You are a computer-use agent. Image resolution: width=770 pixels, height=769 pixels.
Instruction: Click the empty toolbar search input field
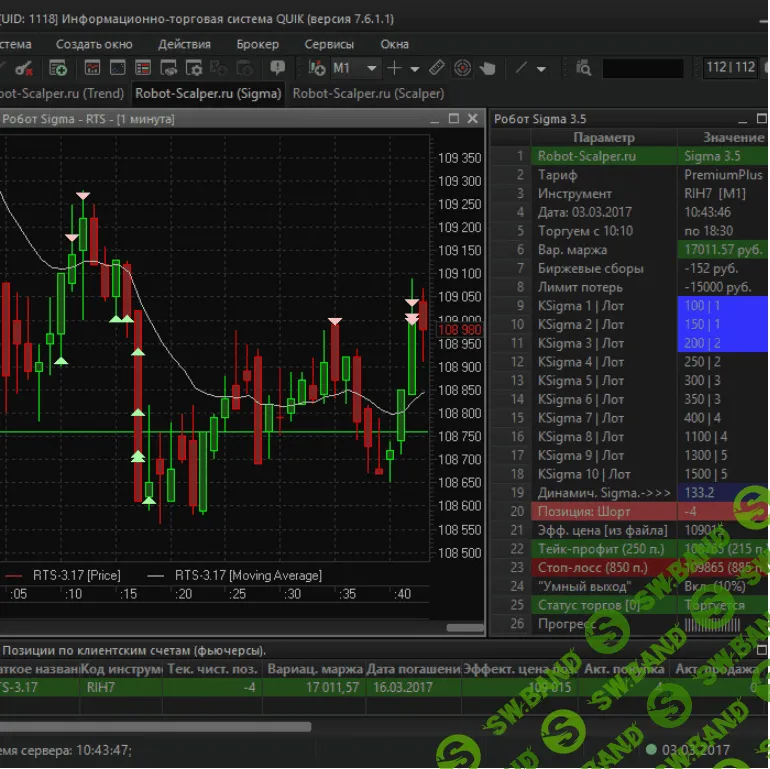(643, 68)
